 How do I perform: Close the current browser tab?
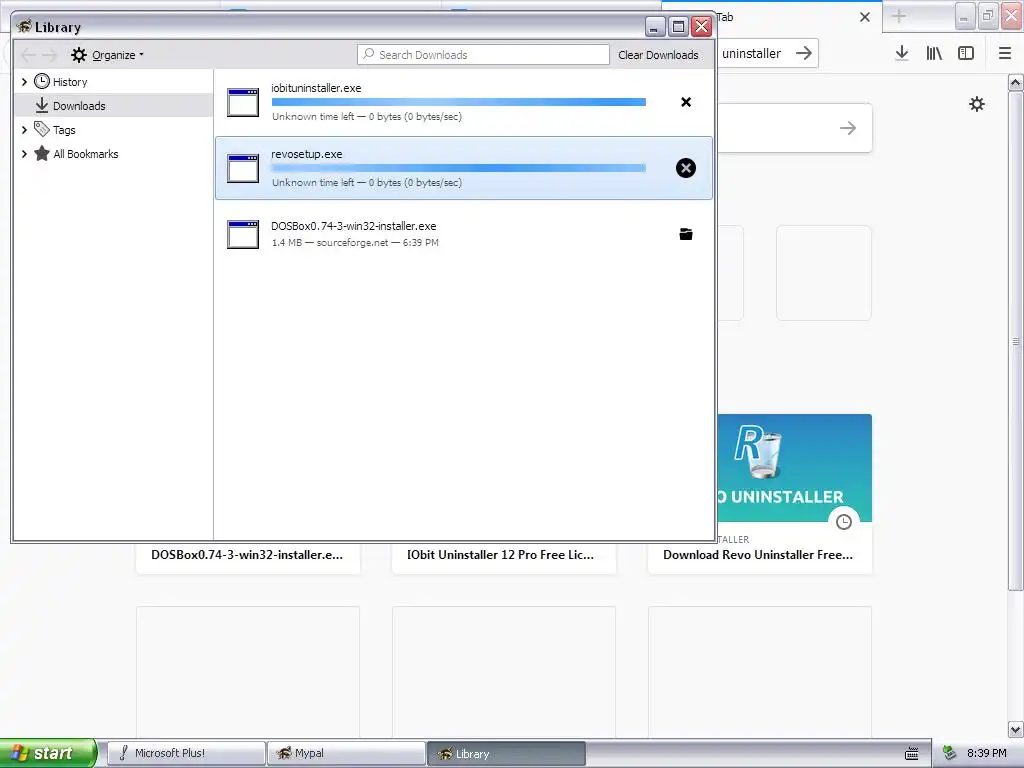click(x=865, y=17)
